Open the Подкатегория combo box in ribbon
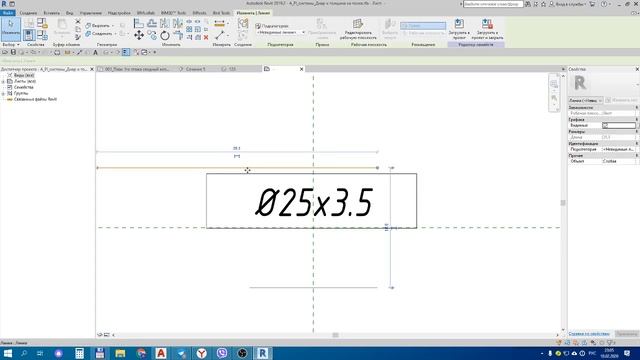The height and width of the screenshot is (360, 640). [x=280, y=32]
